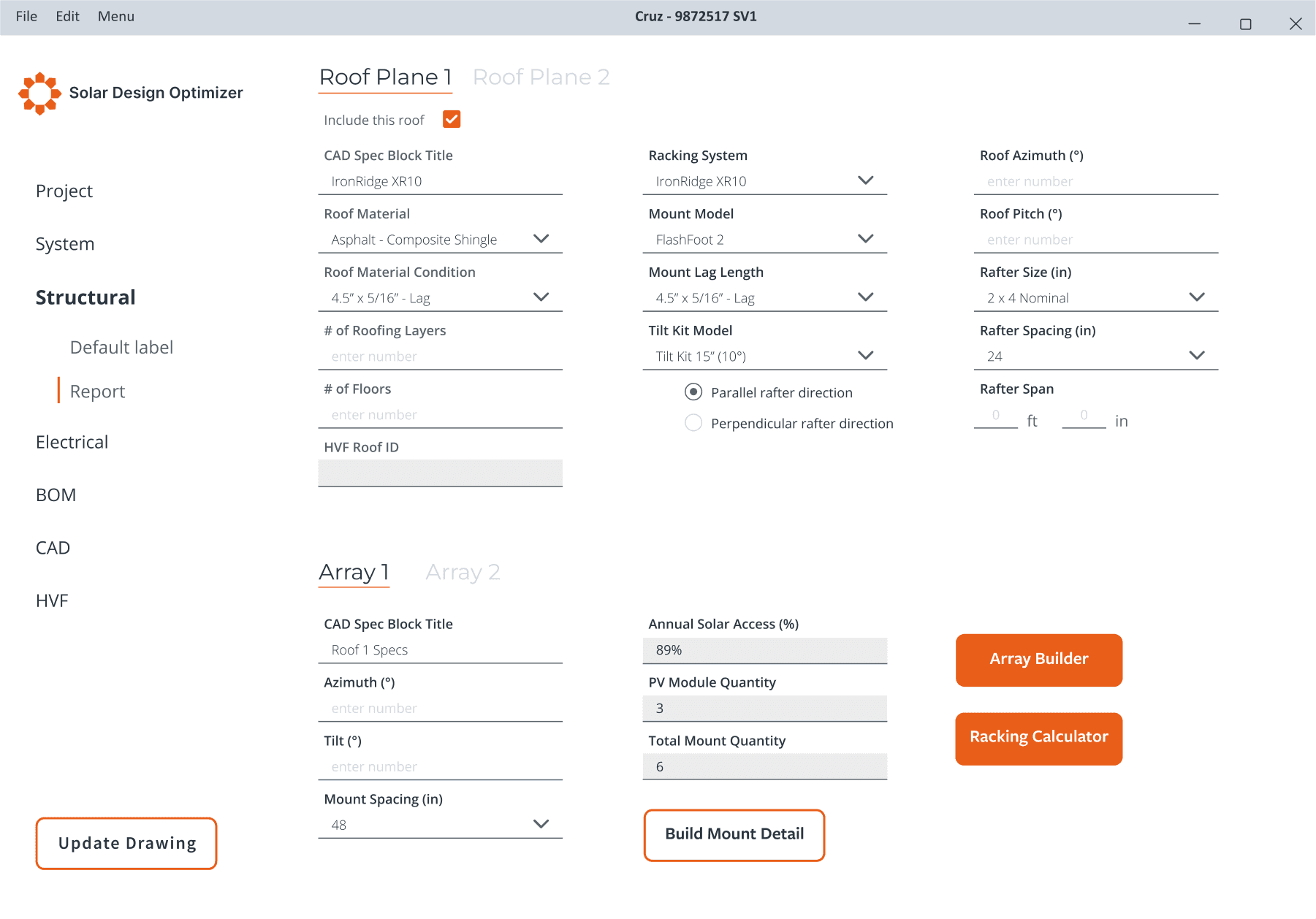Open the Menu item in menu bar
The width and height of the screenshot is (1316, 919).
tap(116, 16)
